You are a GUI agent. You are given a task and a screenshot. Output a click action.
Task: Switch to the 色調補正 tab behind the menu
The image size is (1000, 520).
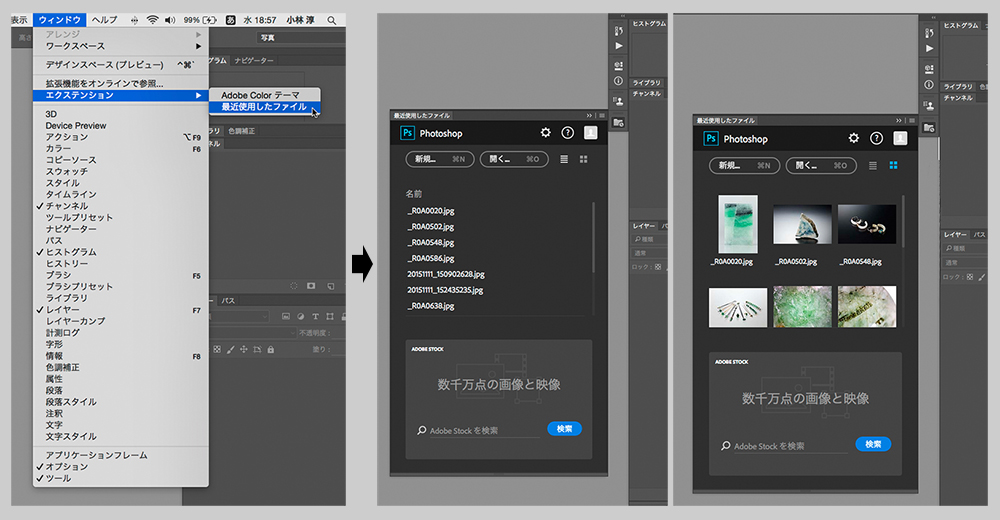(x=242, y=131)
